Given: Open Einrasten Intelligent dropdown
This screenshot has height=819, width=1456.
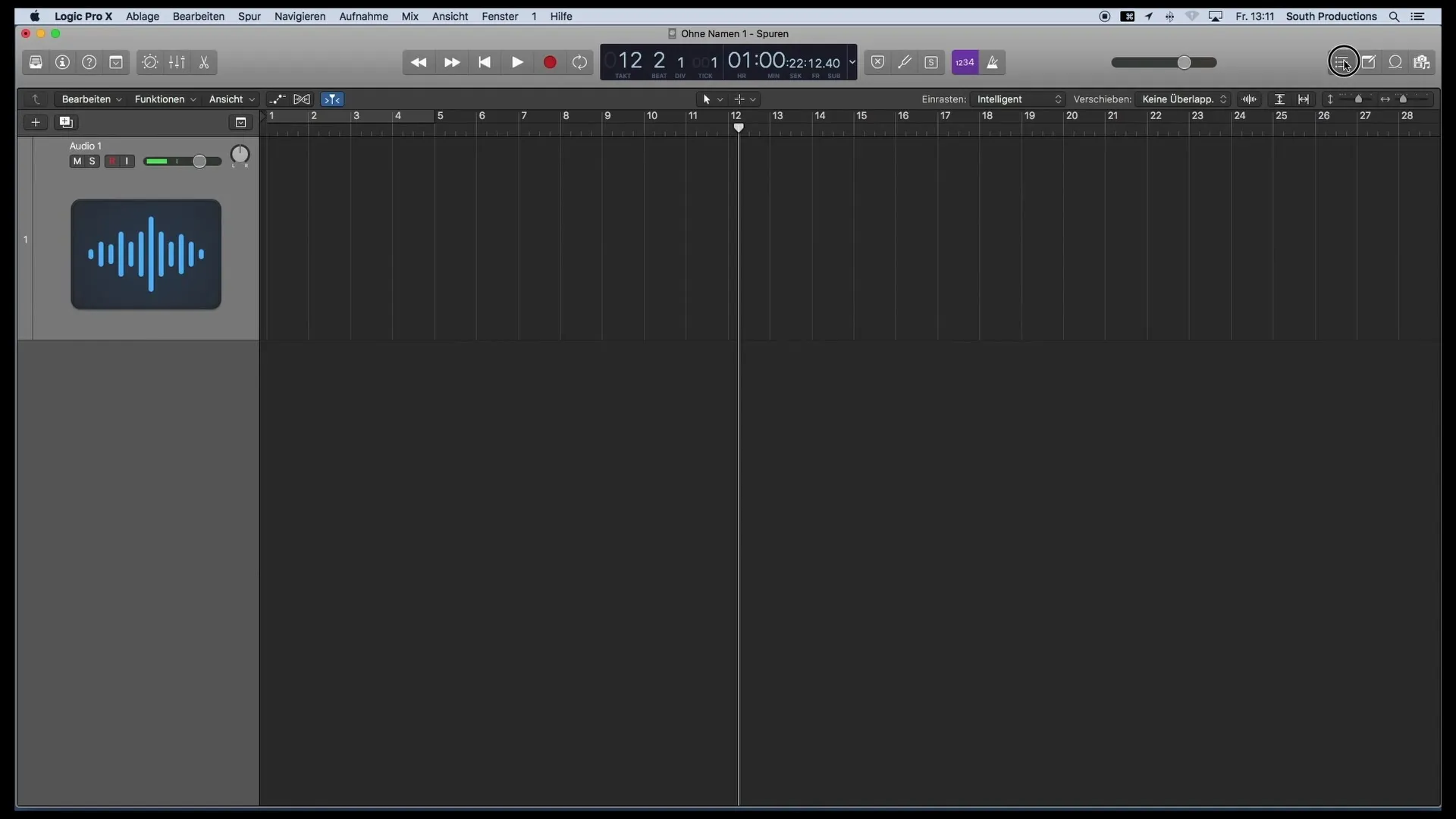Looking at the screenshot, I should point(1018,99).
